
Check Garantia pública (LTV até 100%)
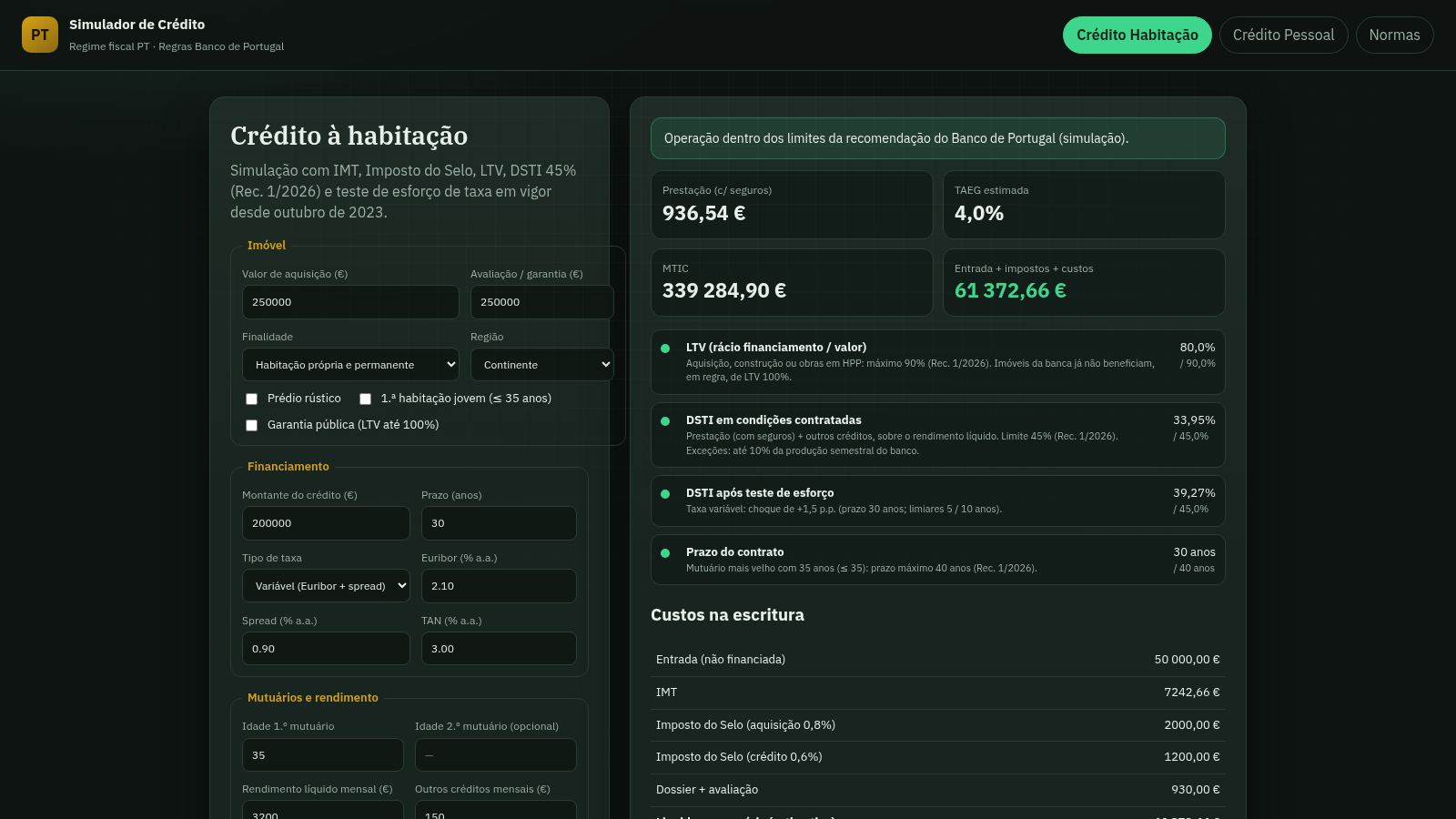(x=252, y=425)
